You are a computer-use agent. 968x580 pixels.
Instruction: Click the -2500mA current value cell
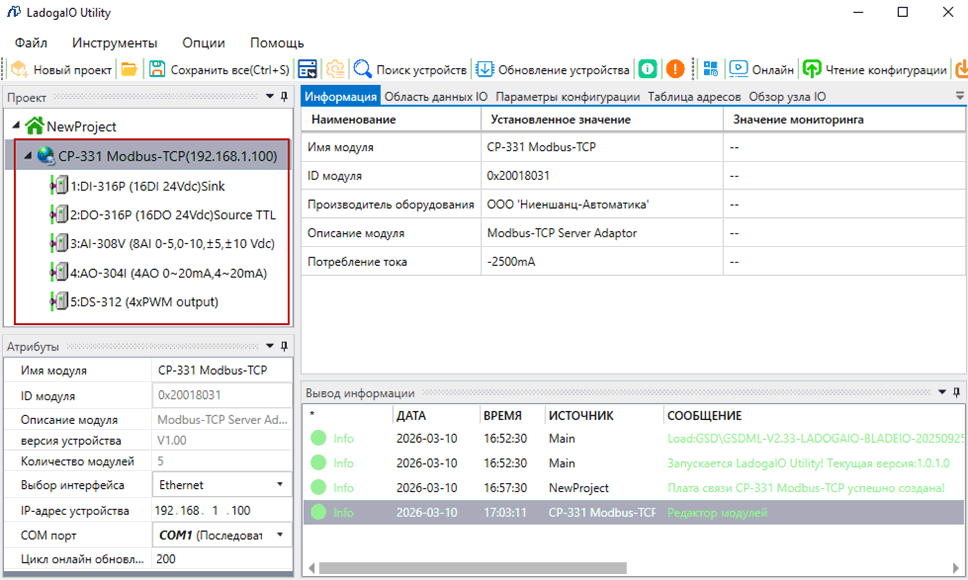point(602,262)
